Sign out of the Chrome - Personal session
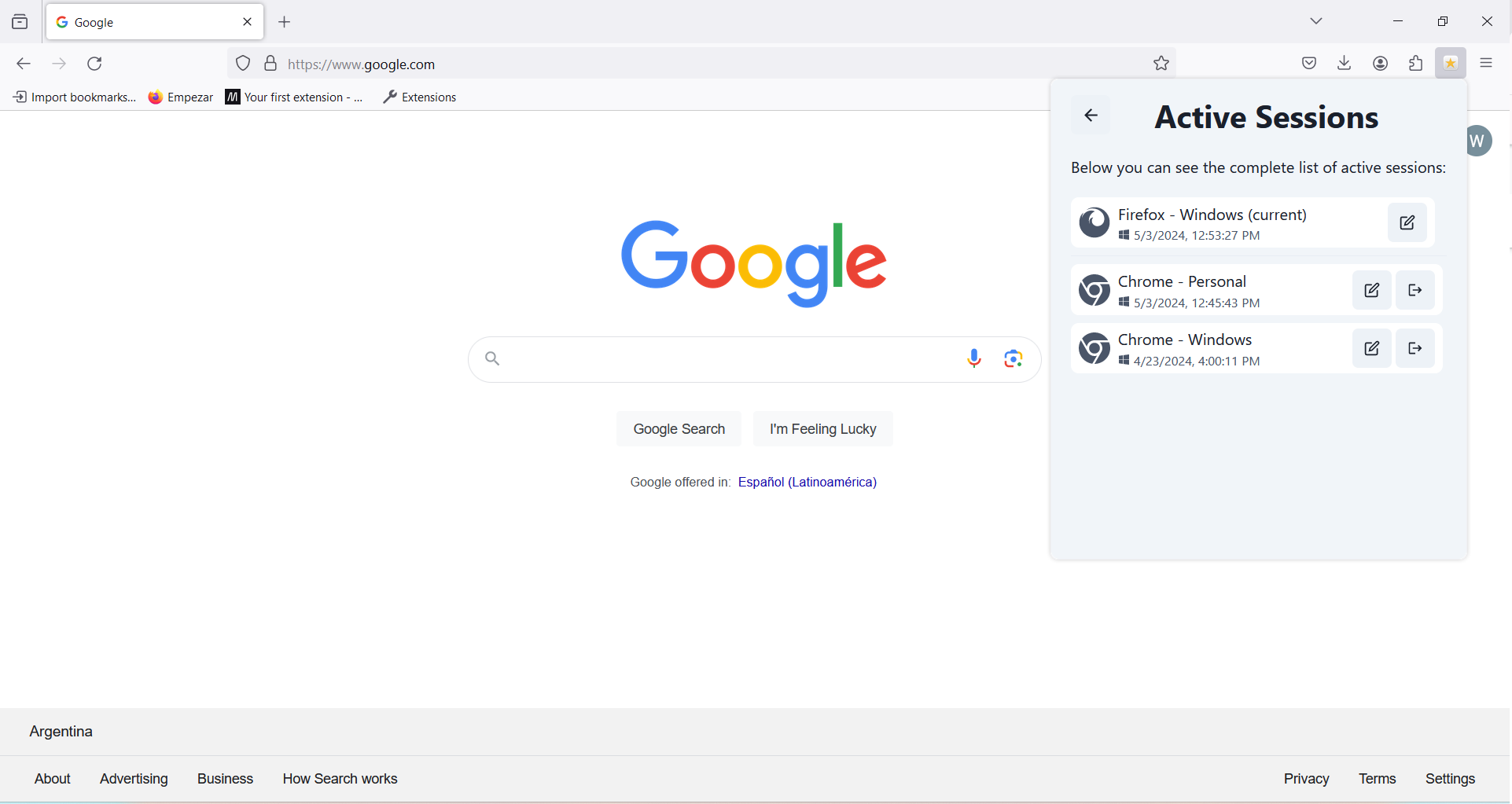 pos(1415,291)
